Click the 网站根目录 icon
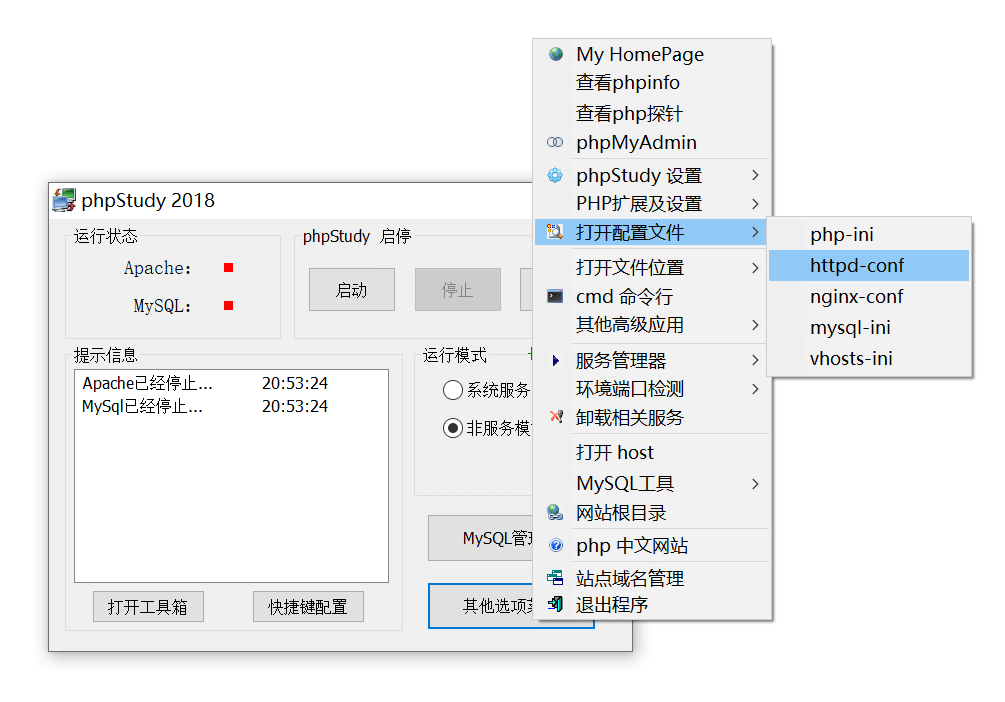1005x702 pixels. [555, 513]
